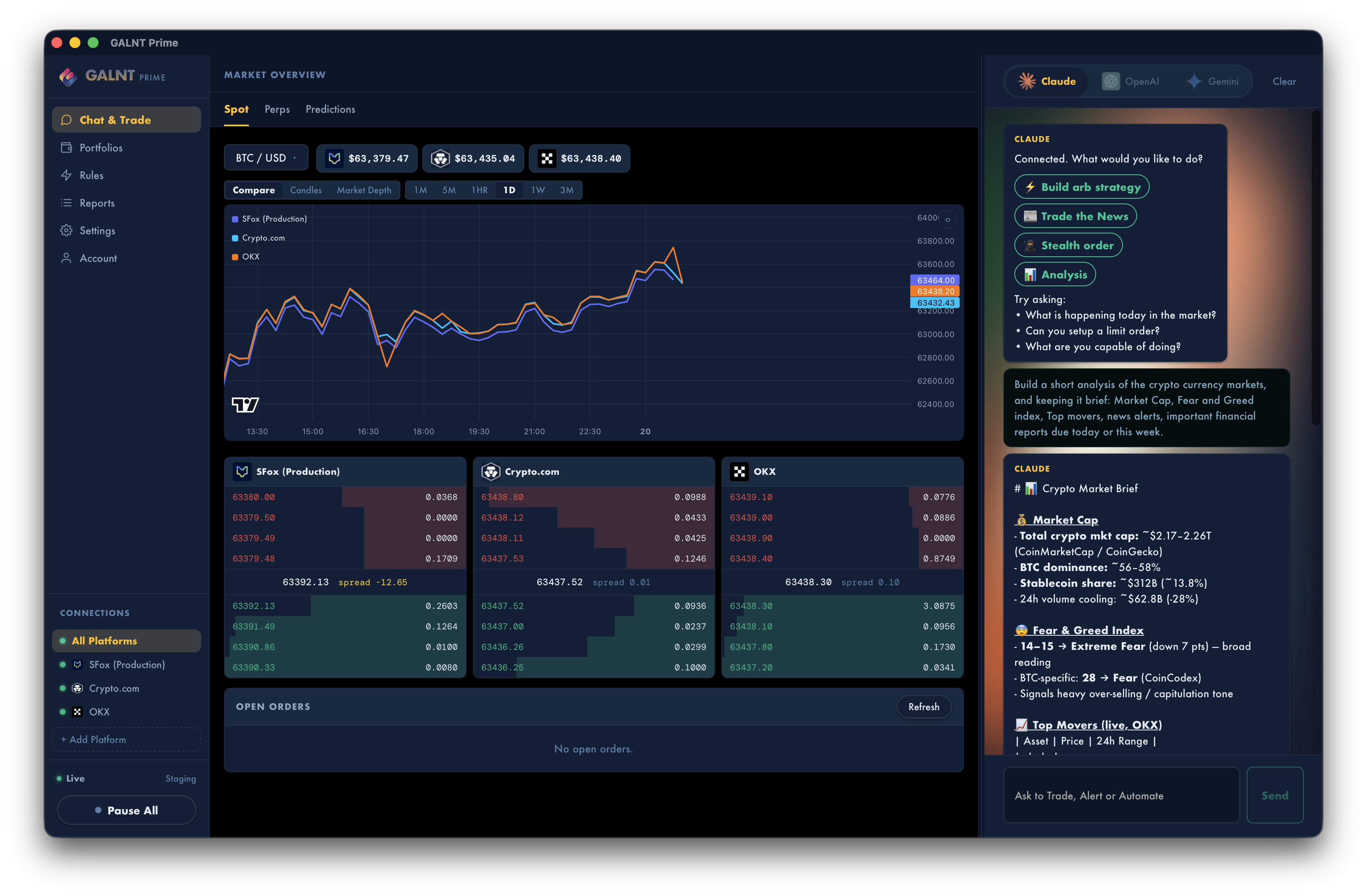Click Crypto.com logo on $63,435.04 price chip
The image size is (1367, 896).
tap(441, 159)
